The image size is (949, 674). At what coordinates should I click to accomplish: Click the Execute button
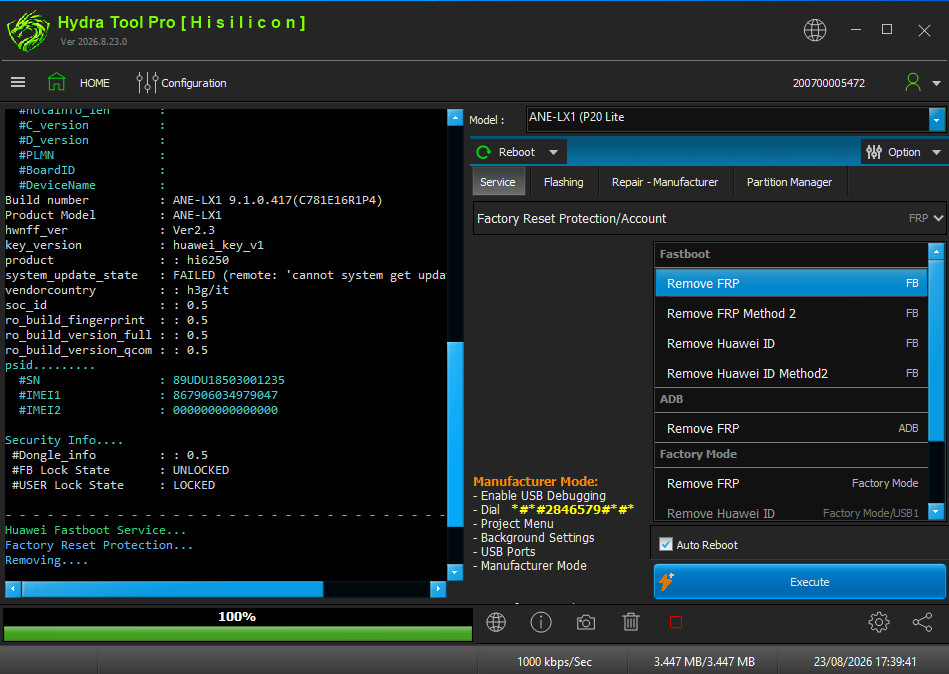[800, 581]
